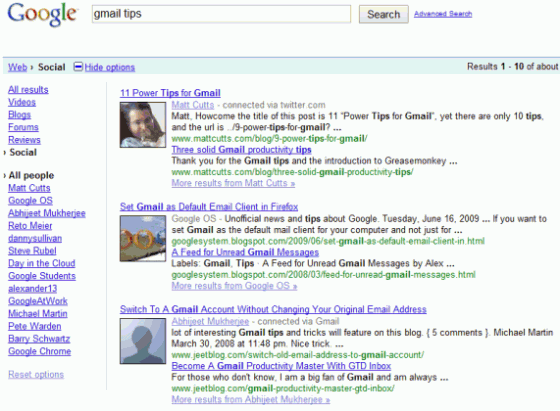560x411 pixels.
Task: Show more results from Abhijeet Mukherjee
Action: [250, 400]
